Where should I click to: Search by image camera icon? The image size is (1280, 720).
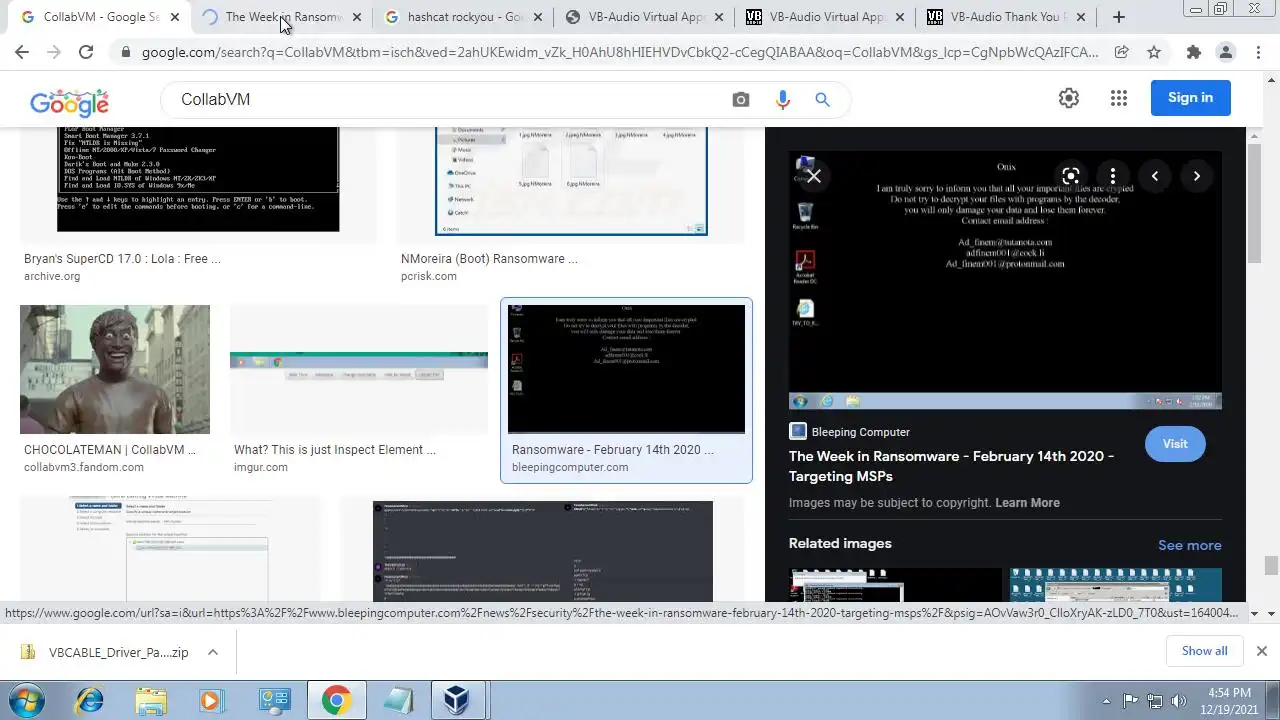point(741,99)
